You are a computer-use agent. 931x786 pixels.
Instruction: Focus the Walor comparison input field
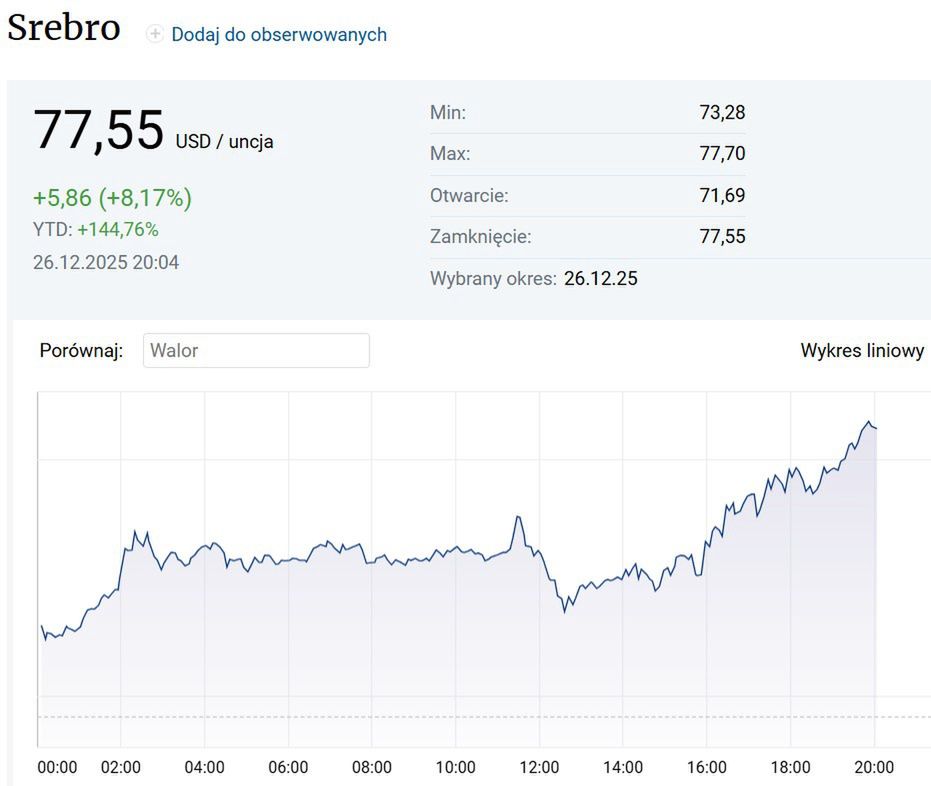pyautogui.click(x=256, y=351)
